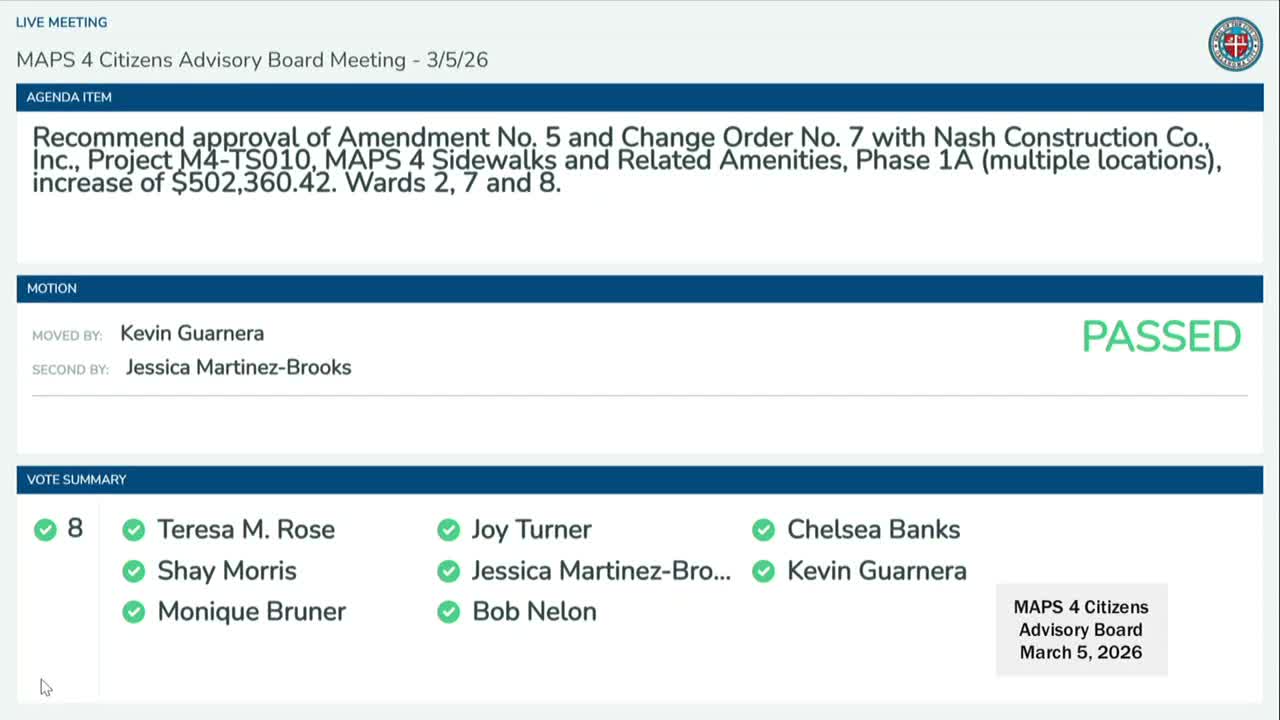Click the agenda item description text
Viewport: 1280px width, 720px height.
pyautogui.click(x=627, y=160)
